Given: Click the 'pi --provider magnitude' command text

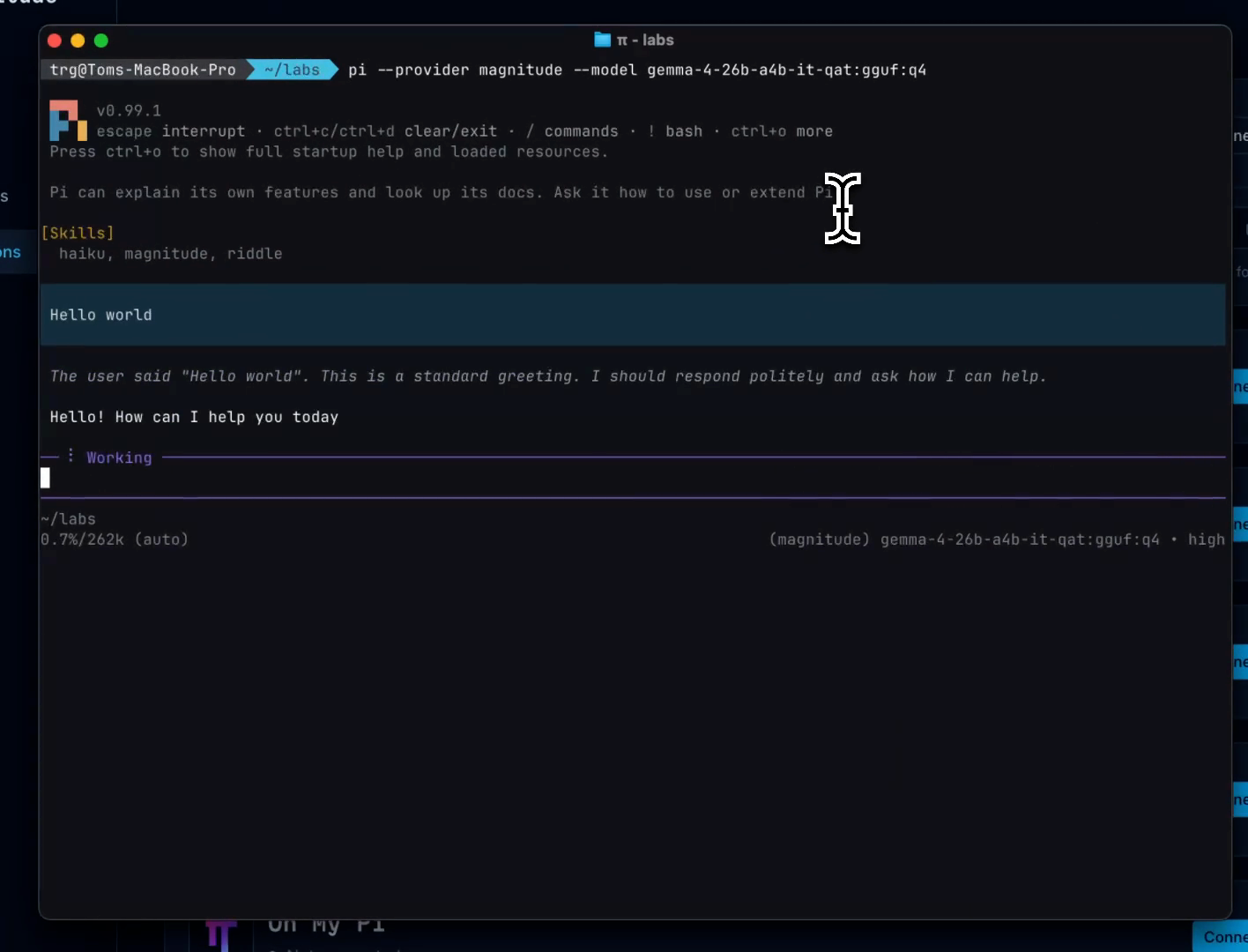Looking at the screenshot, I should (x=455, y=70).
